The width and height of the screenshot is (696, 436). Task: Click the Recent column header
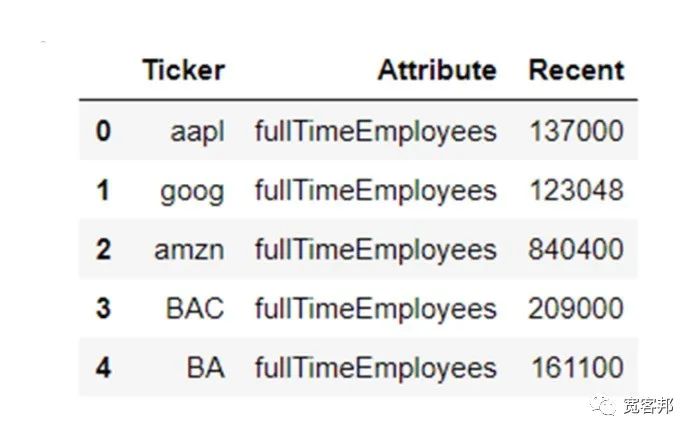(x=577, y=70)
